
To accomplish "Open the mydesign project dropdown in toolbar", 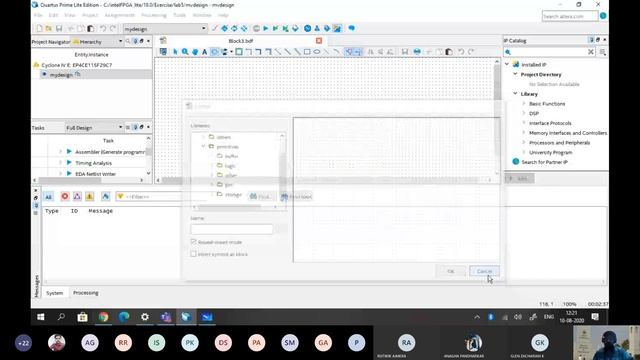I will pos(204,29).
